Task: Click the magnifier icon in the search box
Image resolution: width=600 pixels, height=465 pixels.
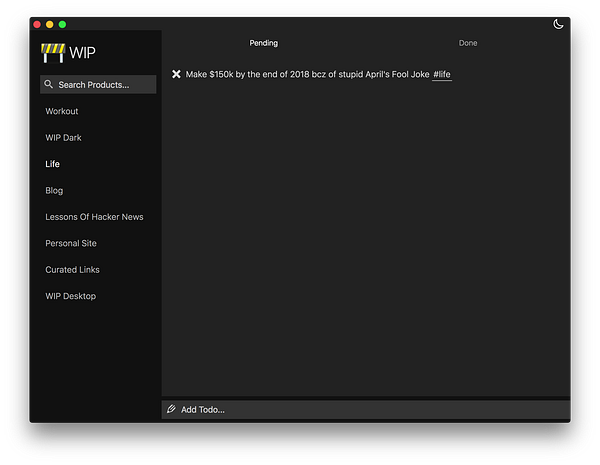Action: click(x=48, y=85)
